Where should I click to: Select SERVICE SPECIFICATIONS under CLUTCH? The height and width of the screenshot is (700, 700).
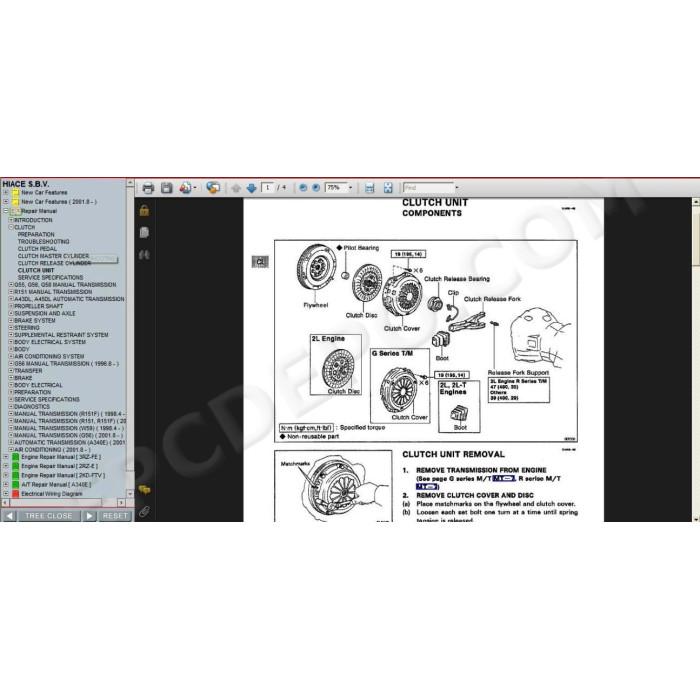50,278
